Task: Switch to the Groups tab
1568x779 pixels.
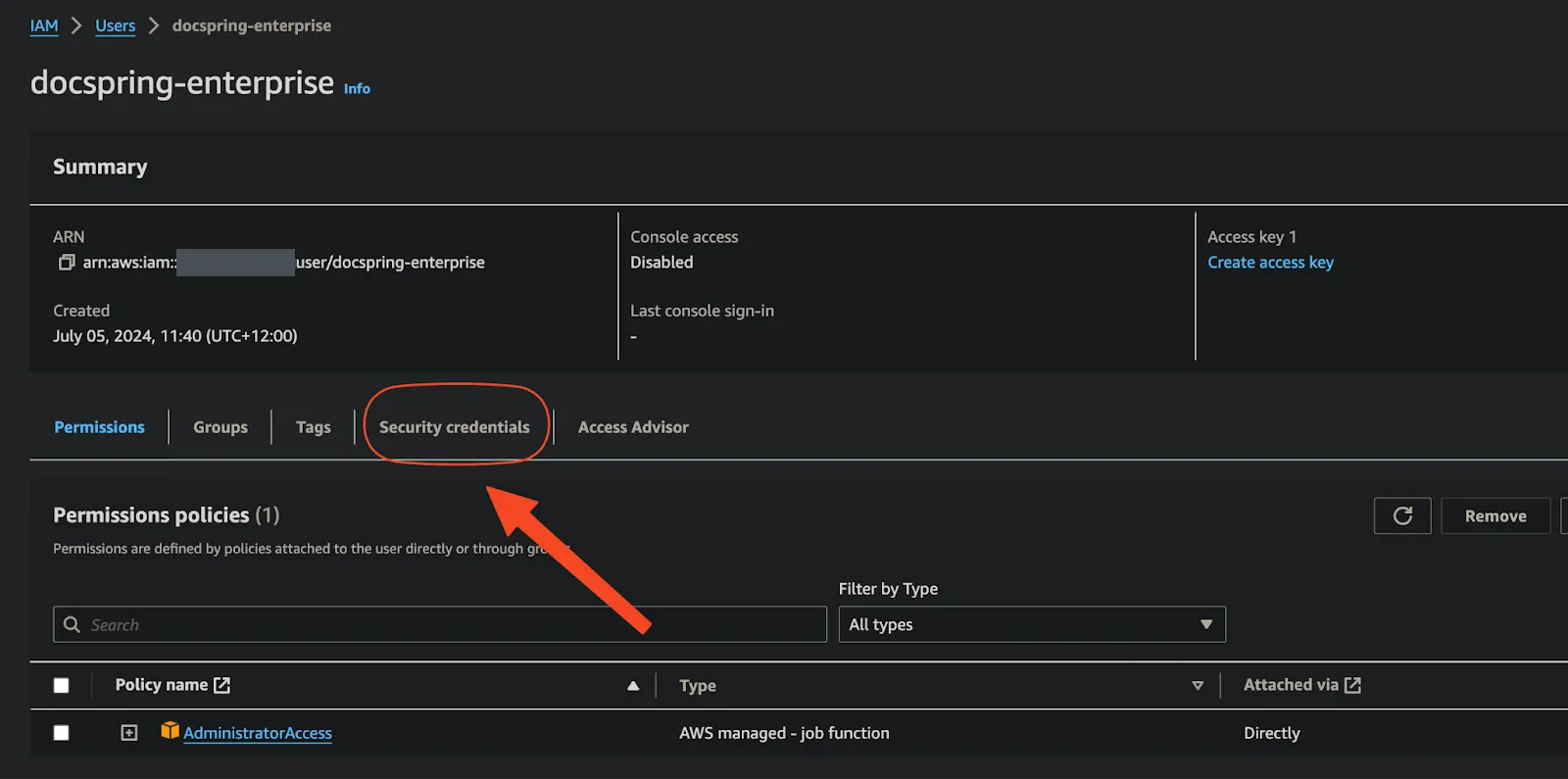Action: coord(220,427)
